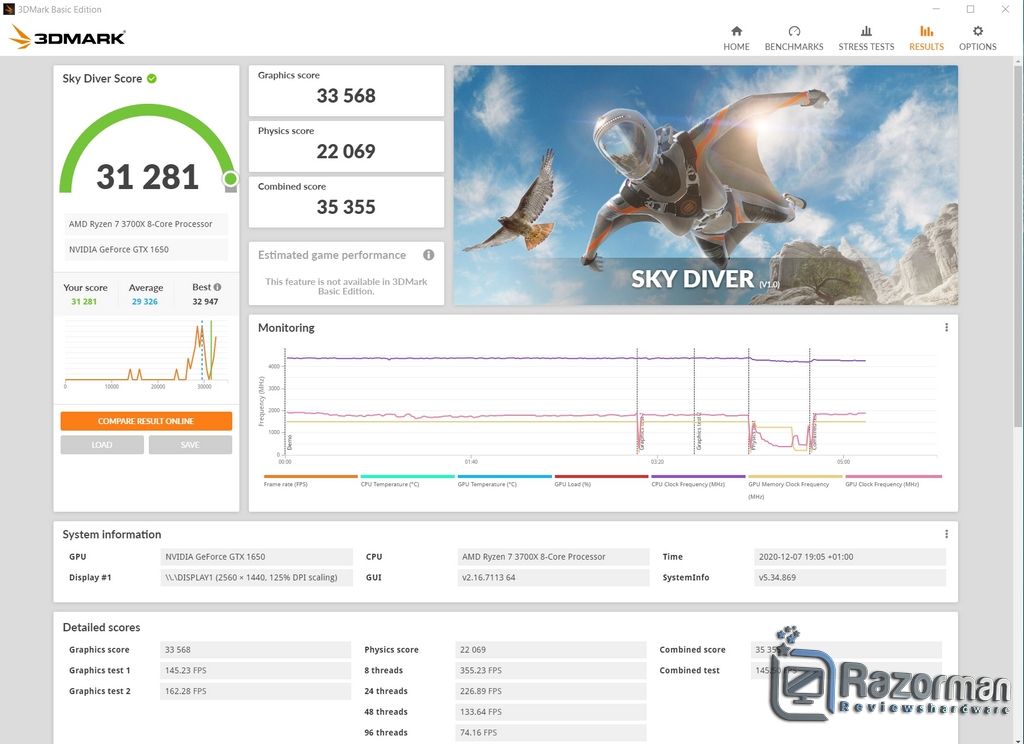
Task: Open the Home tab icon
Action: pyautogui.click(x=736, y=31)
